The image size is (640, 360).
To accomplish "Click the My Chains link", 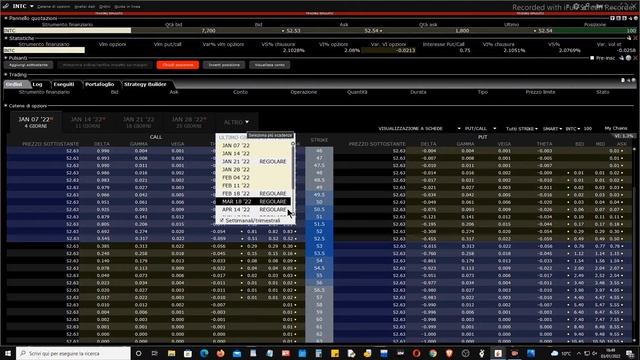I will (616, 128).
